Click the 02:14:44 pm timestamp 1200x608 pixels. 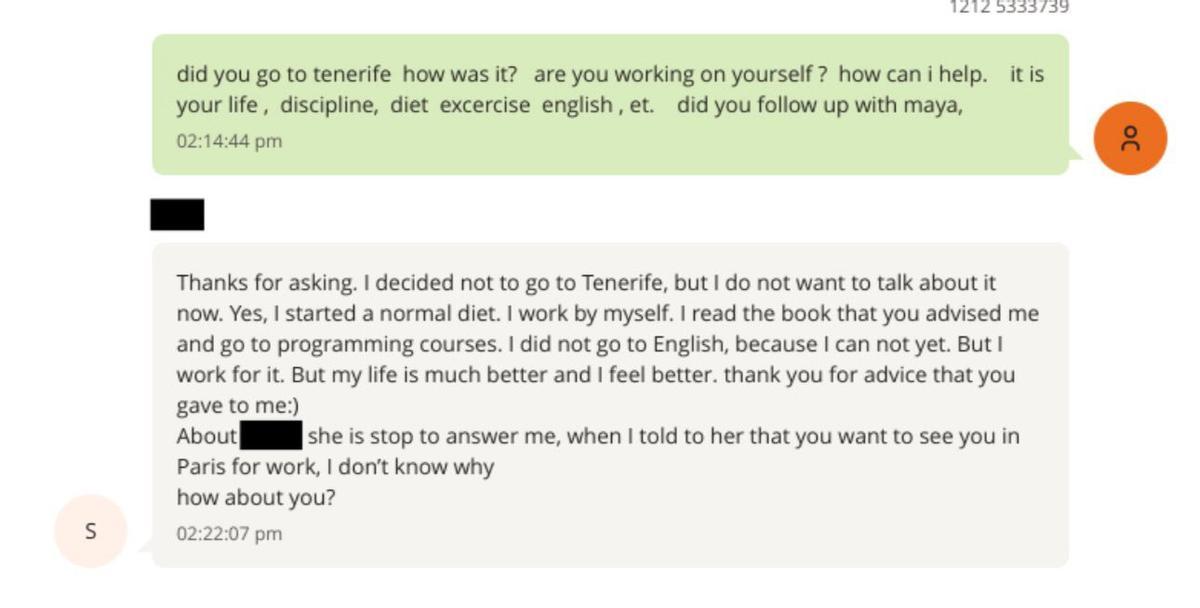coord(229,141)
